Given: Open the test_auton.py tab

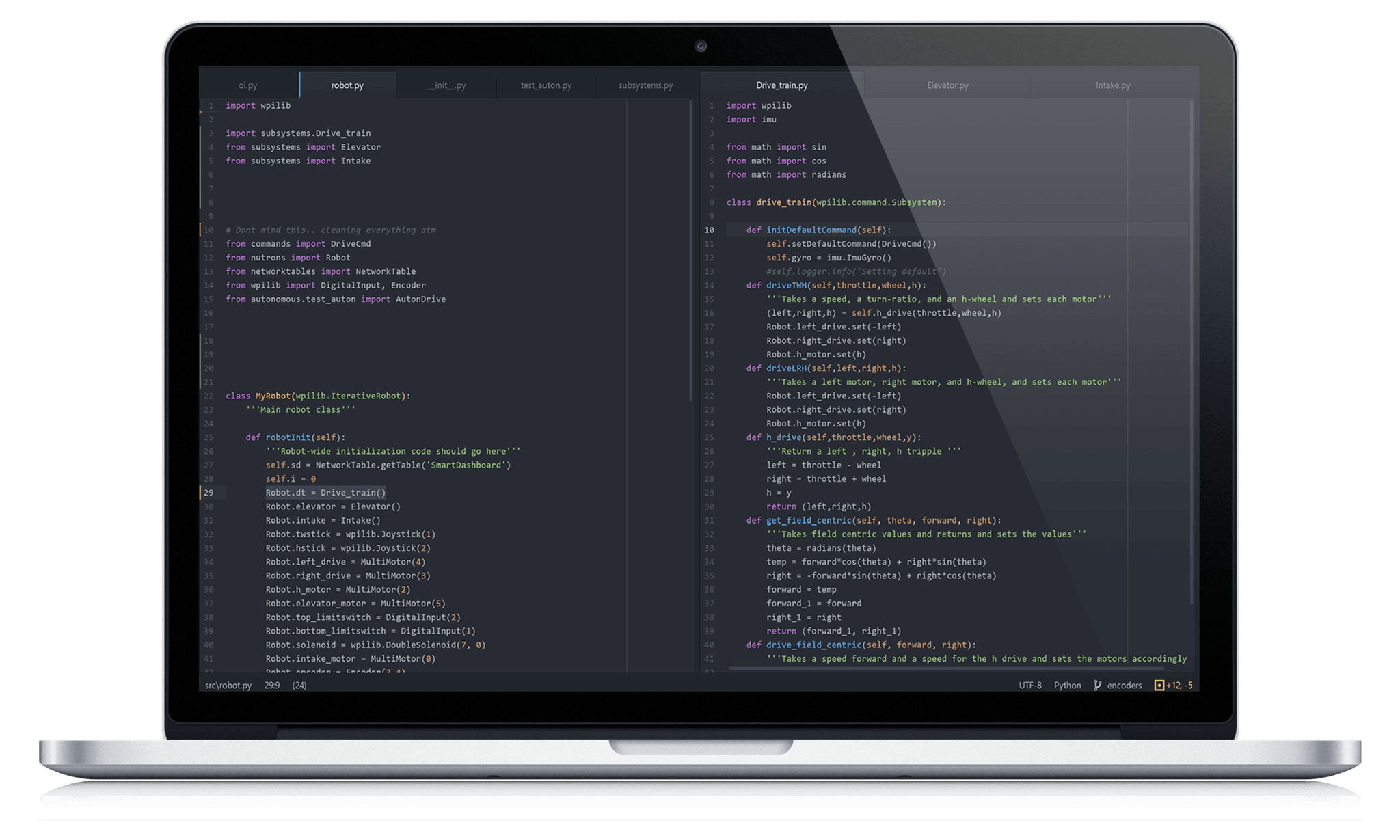Looking at the screenshot, I should click(x=546, y=85).
